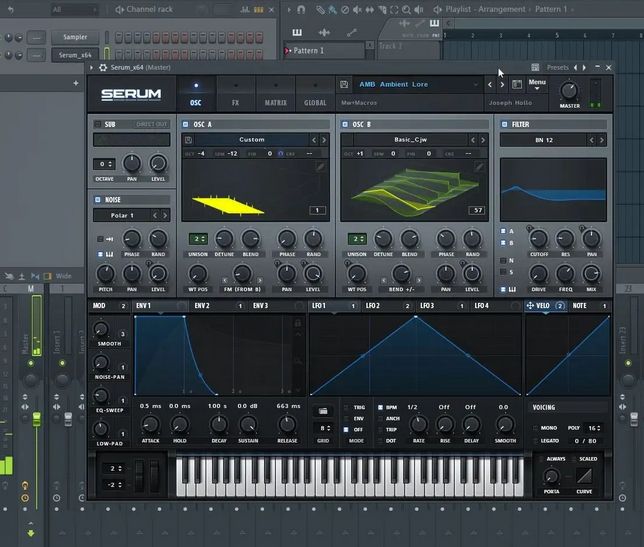Click the LFO folder shape icon

point(323,411)
